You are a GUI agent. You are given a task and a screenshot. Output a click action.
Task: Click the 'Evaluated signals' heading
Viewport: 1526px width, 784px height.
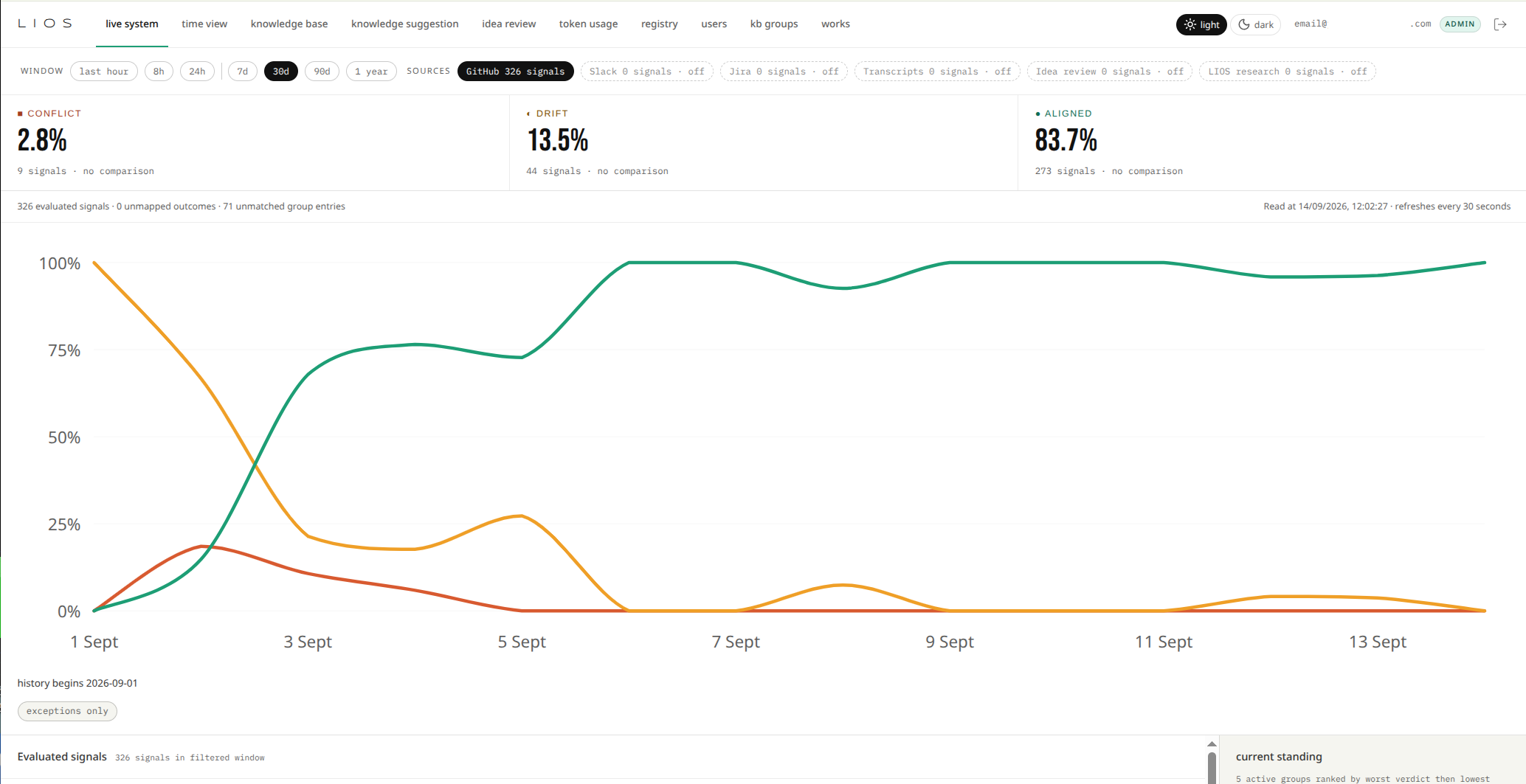tap(62, 757)
